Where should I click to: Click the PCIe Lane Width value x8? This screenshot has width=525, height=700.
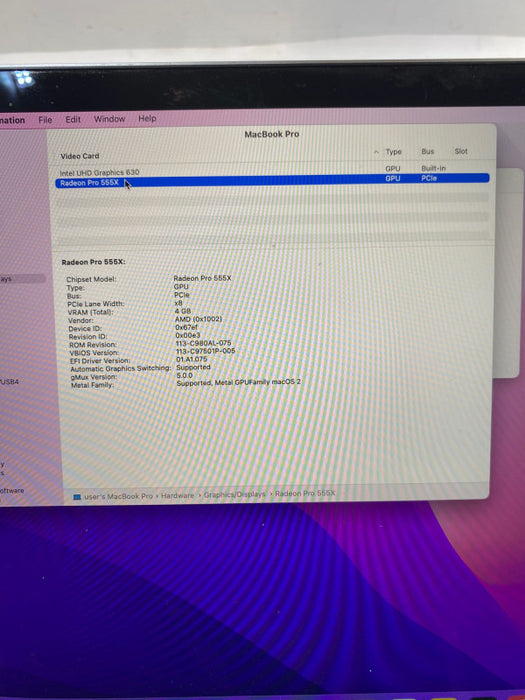point(178,303)
